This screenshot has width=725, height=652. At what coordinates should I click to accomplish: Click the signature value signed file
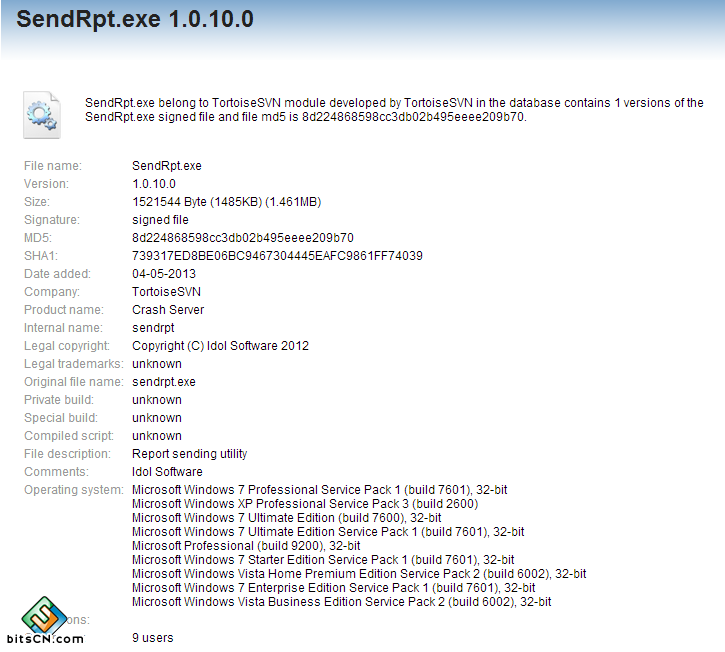(x=160, y=220)
